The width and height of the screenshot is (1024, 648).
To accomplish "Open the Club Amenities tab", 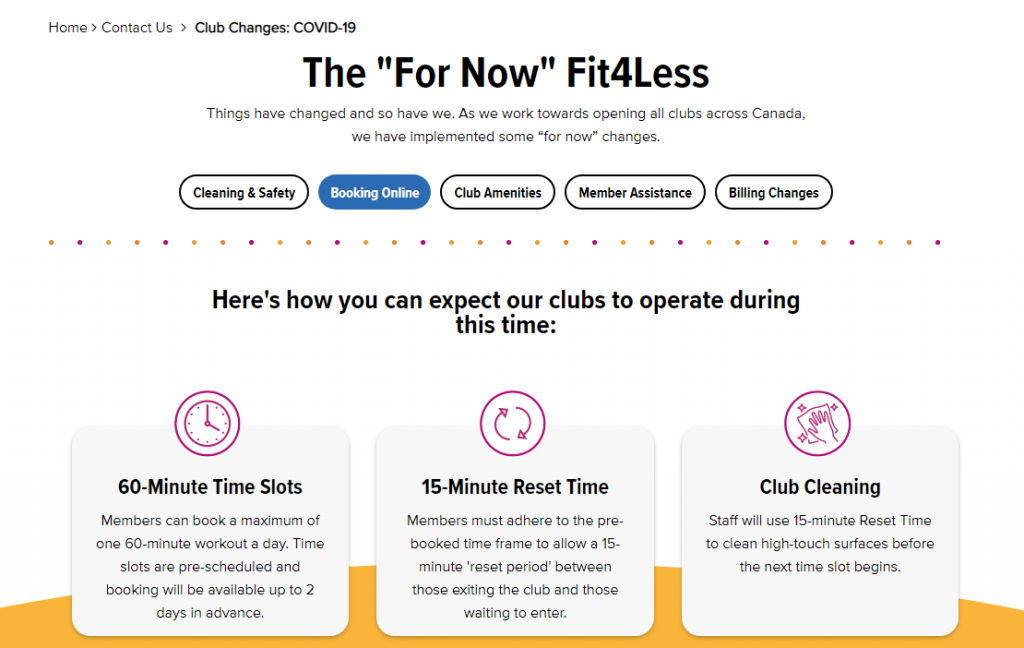I will [x=498, y=193].
